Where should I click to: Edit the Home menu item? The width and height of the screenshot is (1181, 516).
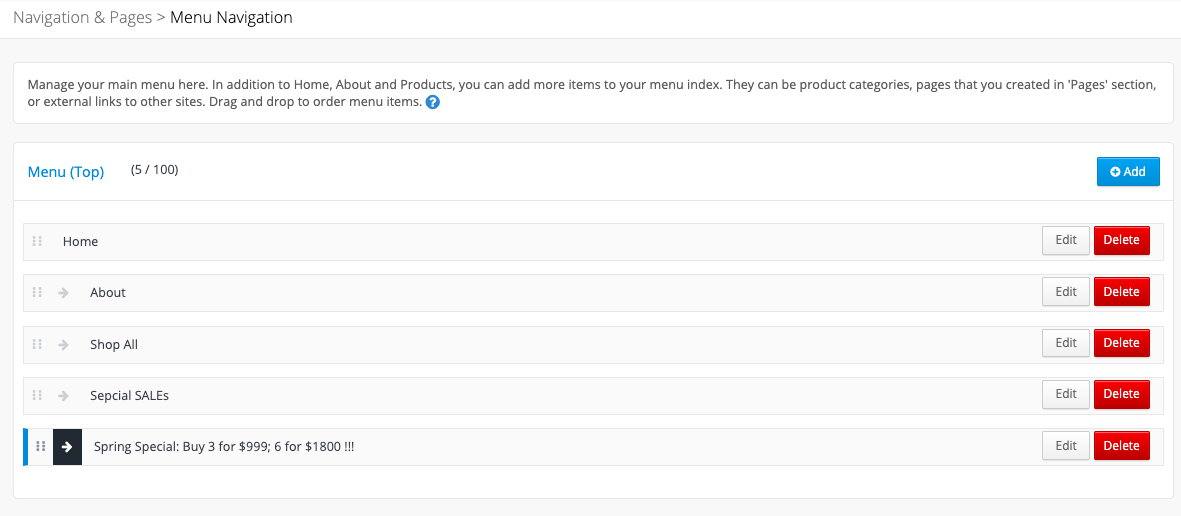click(1066, 241)
